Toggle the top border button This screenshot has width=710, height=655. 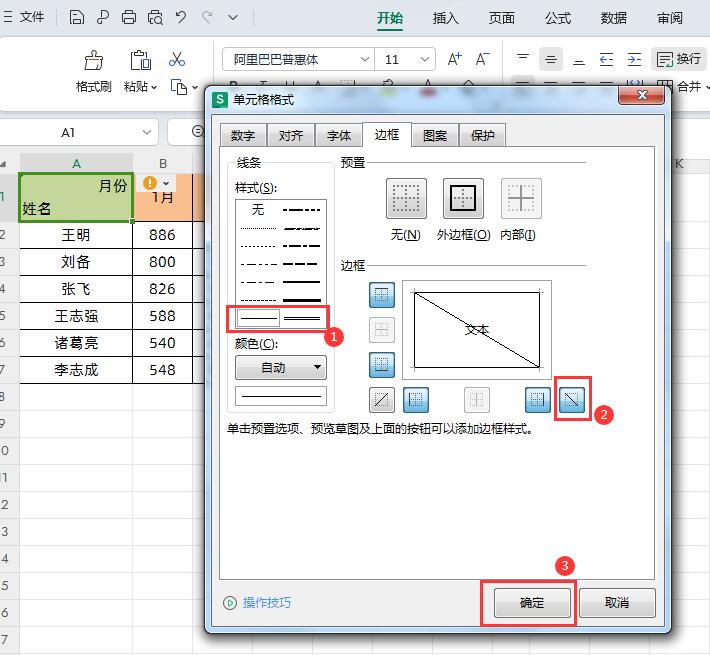pos(382,295)
